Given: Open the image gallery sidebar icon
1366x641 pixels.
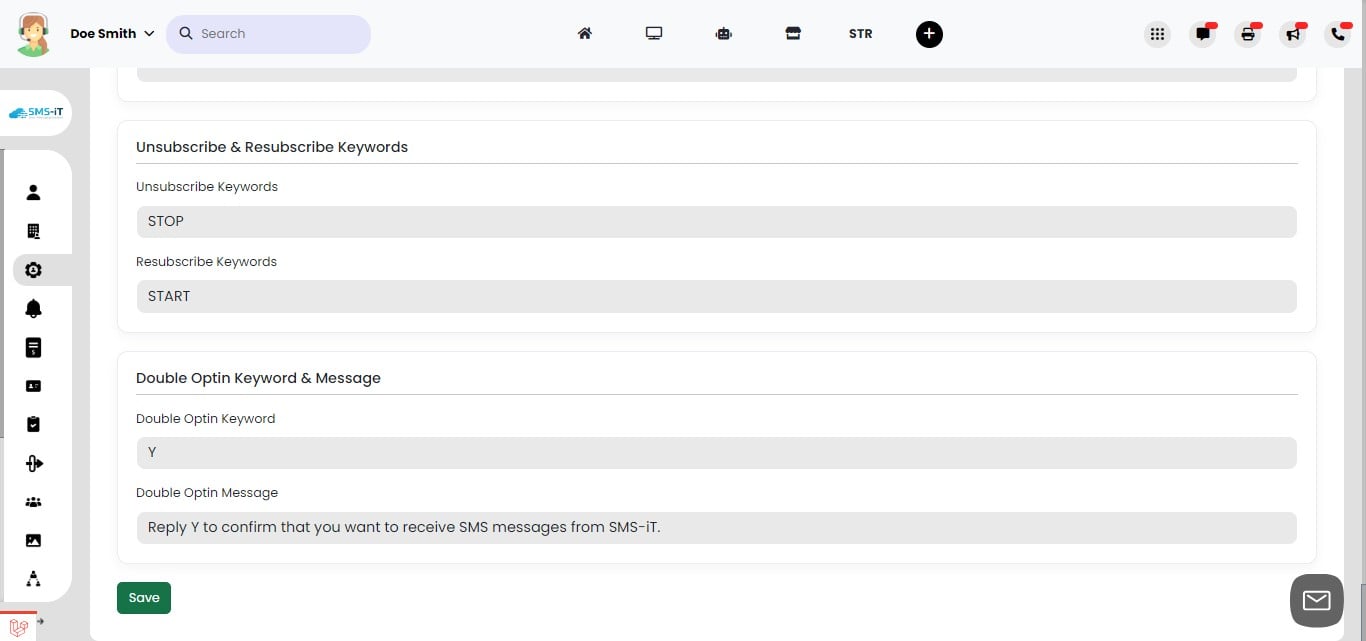Looking at the screenshot, I should 33,540.
